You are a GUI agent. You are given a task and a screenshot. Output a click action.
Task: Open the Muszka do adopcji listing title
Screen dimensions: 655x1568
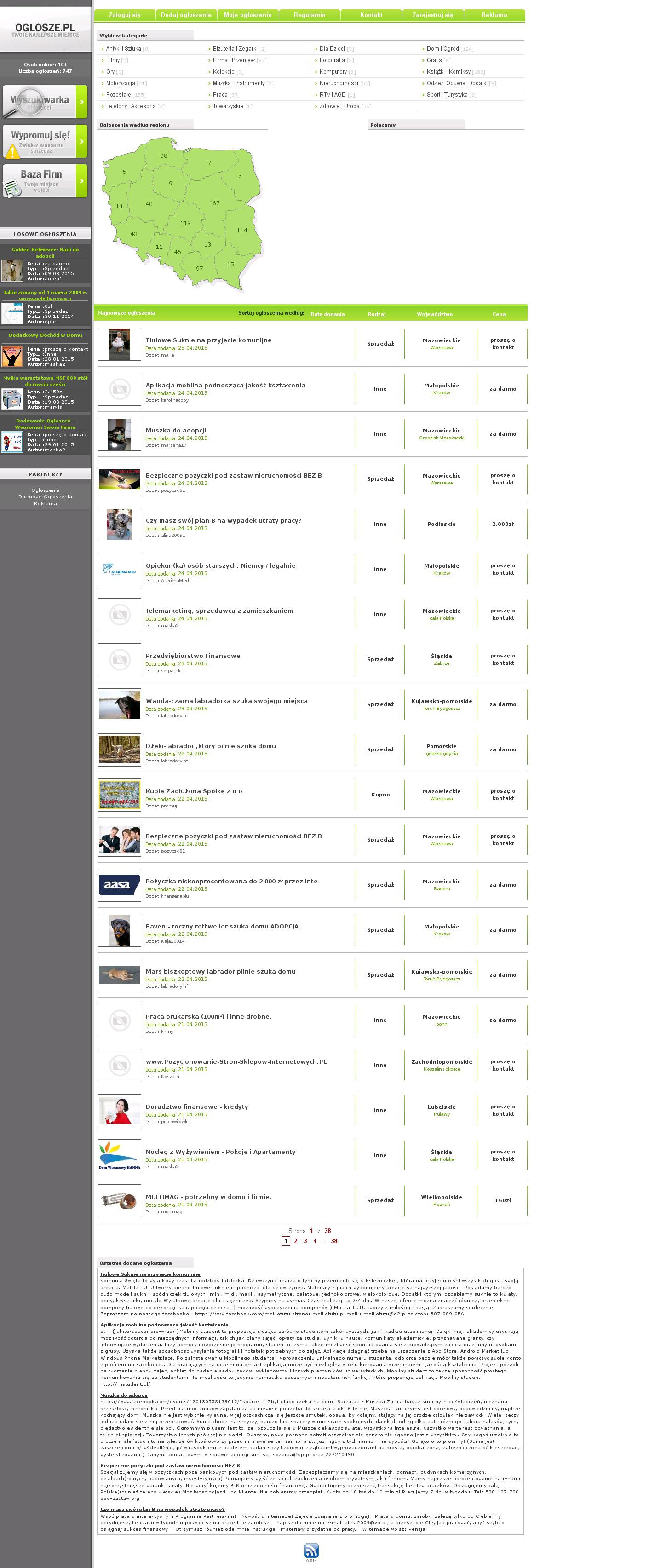[x=175, y=430]
